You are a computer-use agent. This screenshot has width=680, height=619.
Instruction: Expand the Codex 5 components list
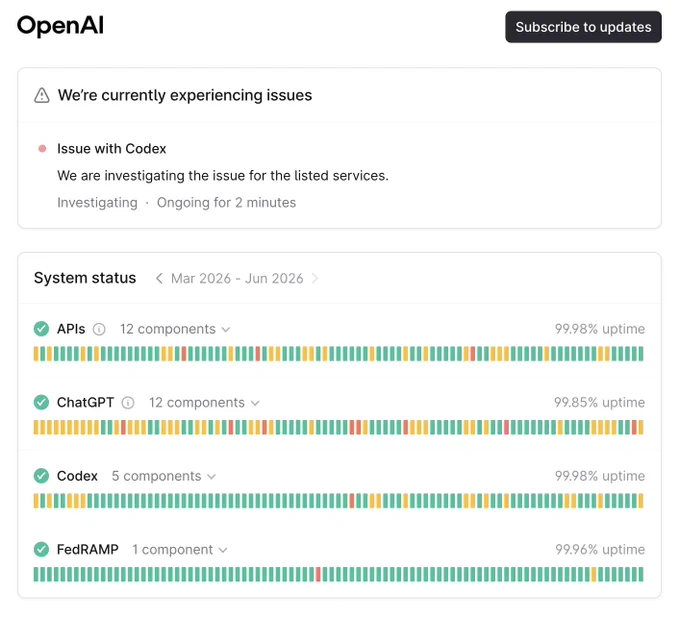pyautogui.click(x=163, y=476)
